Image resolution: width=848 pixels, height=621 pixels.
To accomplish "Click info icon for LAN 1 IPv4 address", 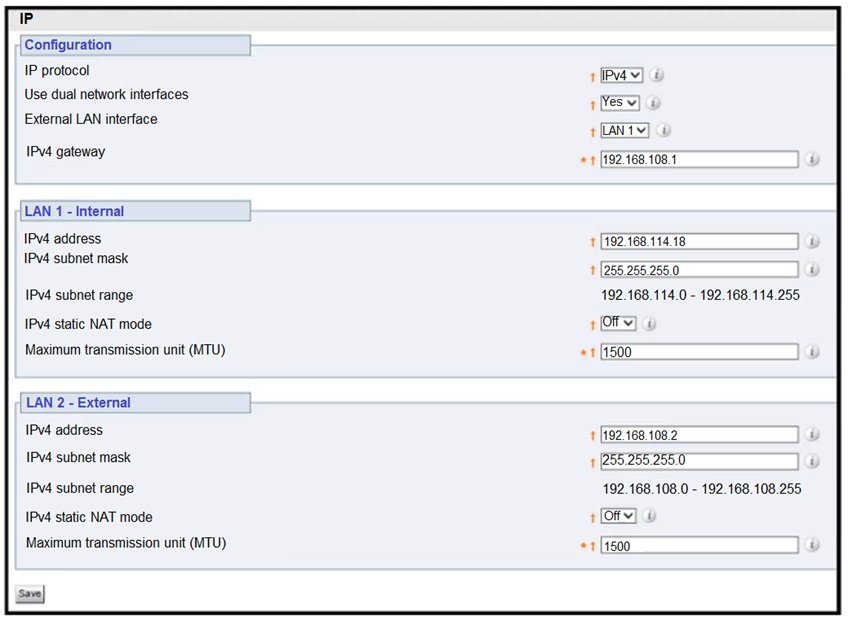I will pos(812,241).
